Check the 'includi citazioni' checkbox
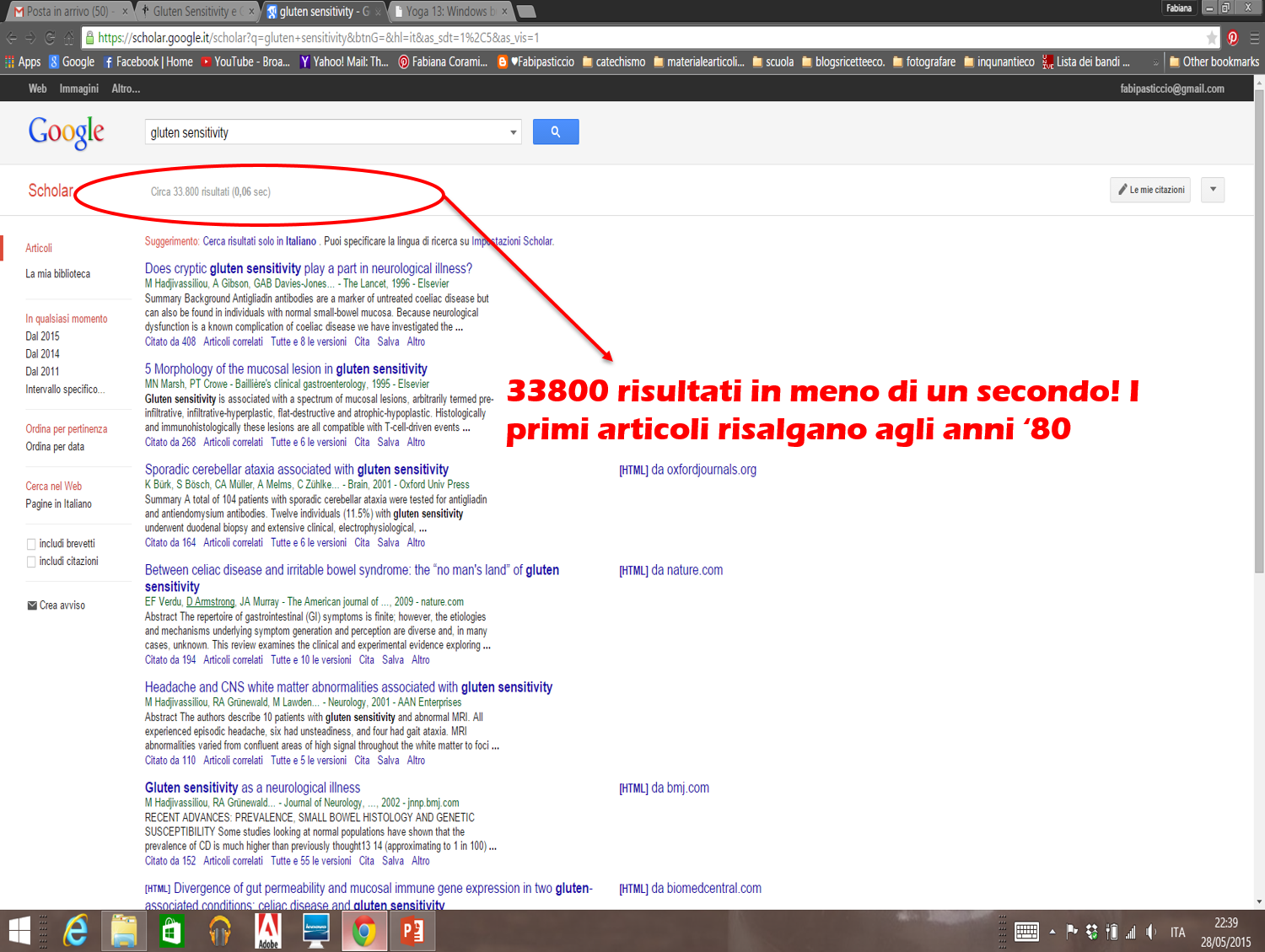Screen dimensions: 1265x952 (31, 562)
